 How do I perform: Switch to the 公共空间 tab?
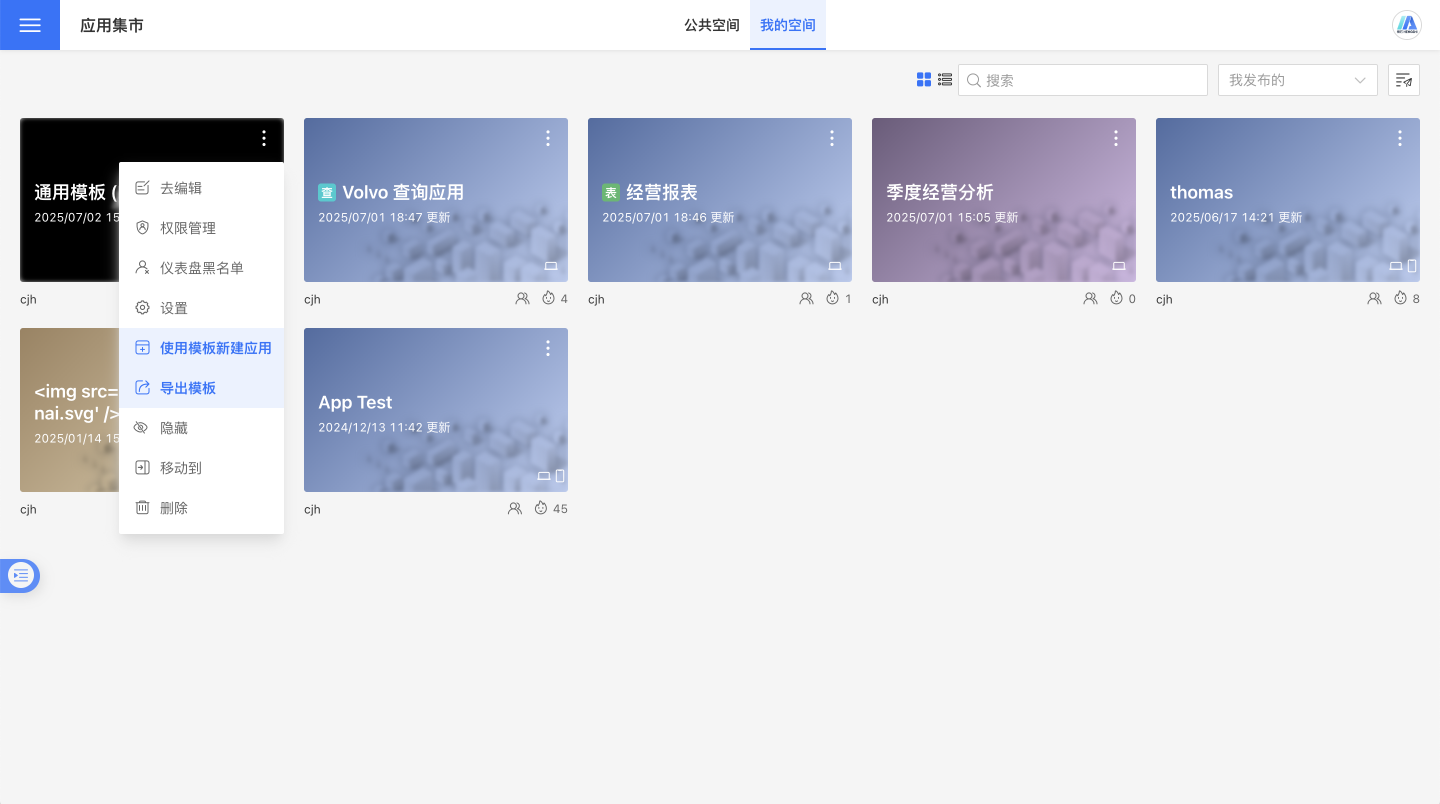coord(712,25)
